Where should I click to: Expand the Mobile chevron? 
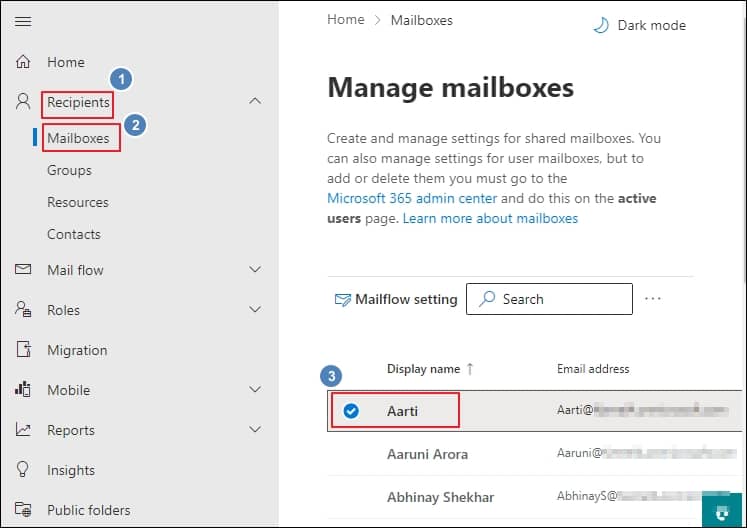tap(255, 389)
